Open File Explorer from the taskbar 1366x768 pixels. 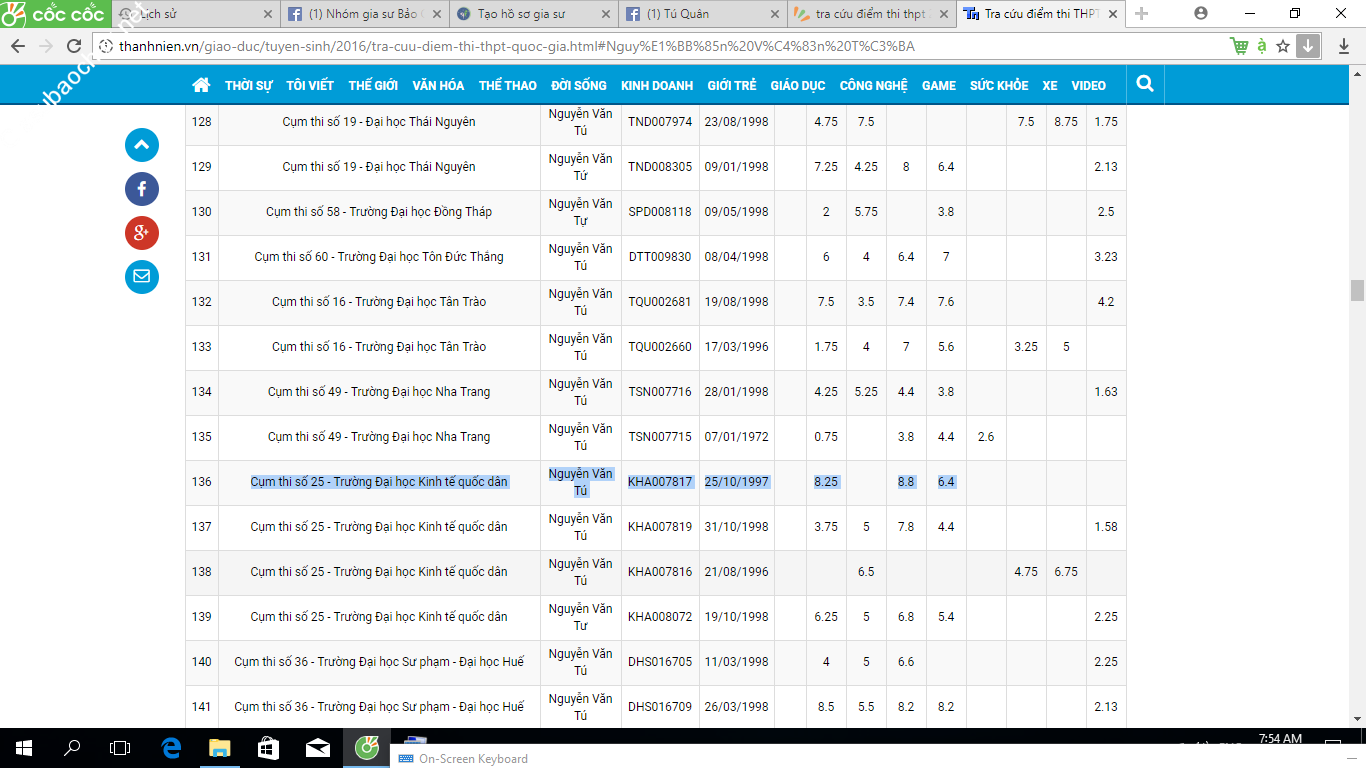[x=218, y=747]
